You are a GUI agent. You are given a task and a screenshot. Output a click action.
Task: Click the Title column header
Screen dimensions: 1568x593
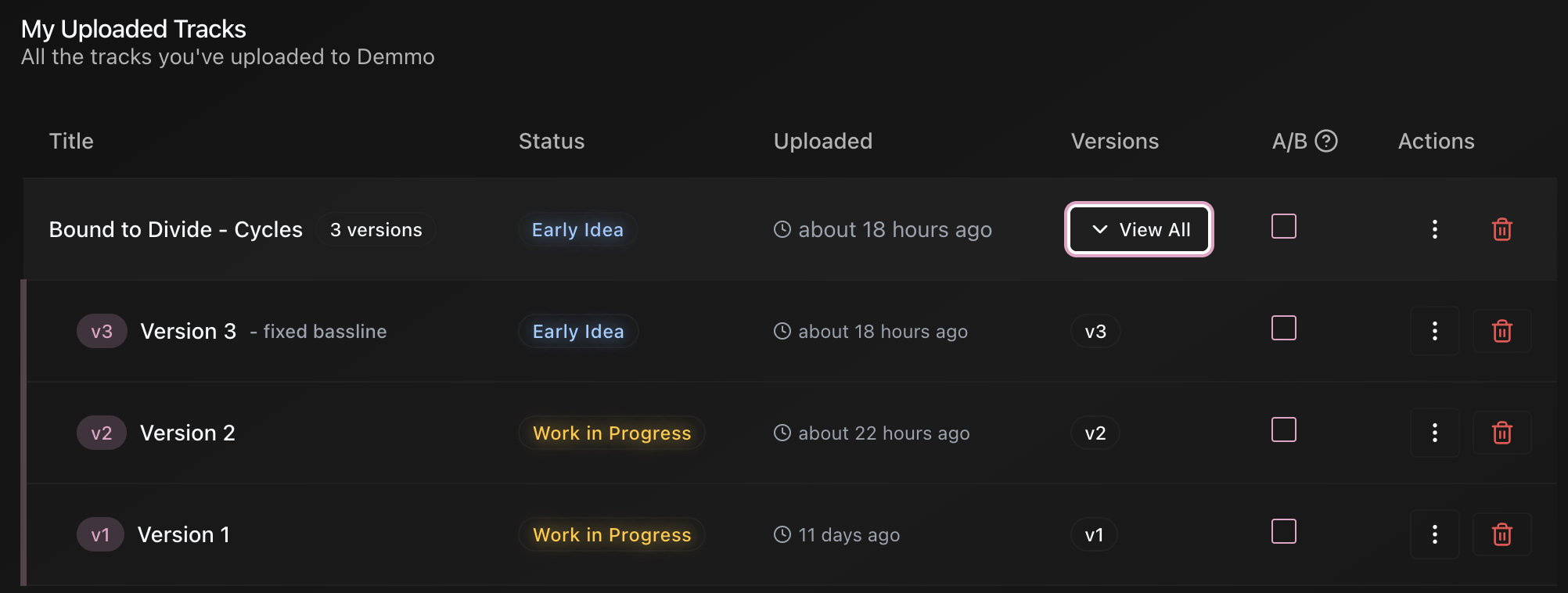[71, 141]
